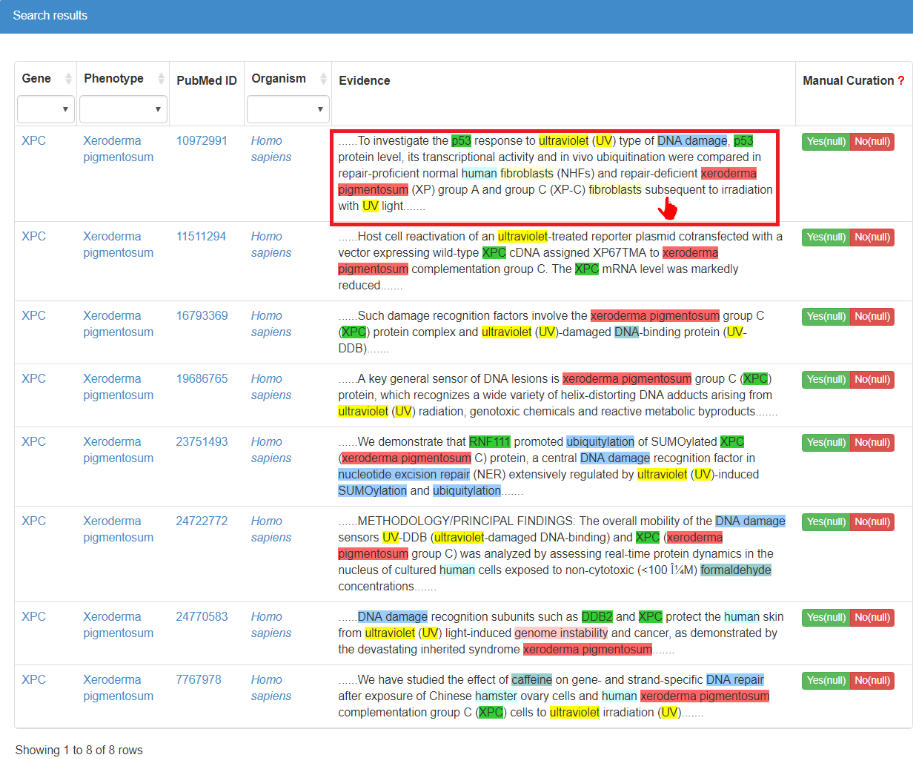Screen dimensions: 913x759
Task: Click Yes(null) for PubMed 7767978 row
Action: tap(826, 680)
